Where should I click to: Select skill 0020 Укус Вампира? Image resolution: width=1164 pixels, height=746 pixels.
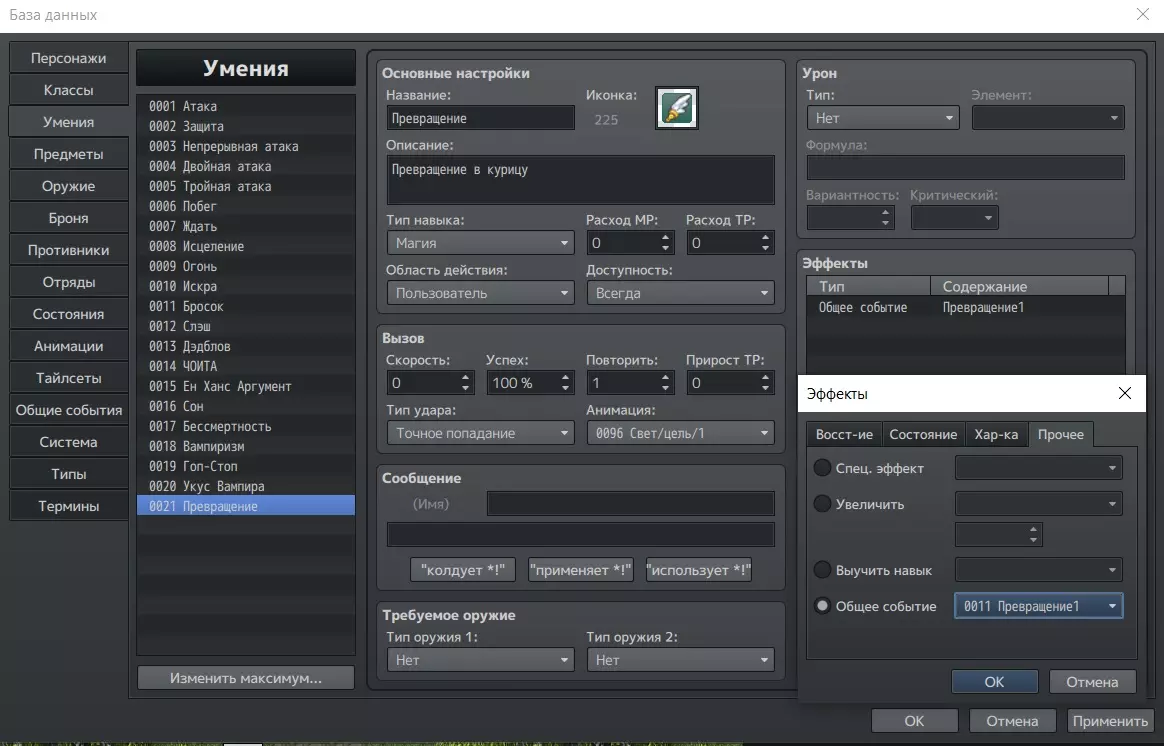point(246,486)
